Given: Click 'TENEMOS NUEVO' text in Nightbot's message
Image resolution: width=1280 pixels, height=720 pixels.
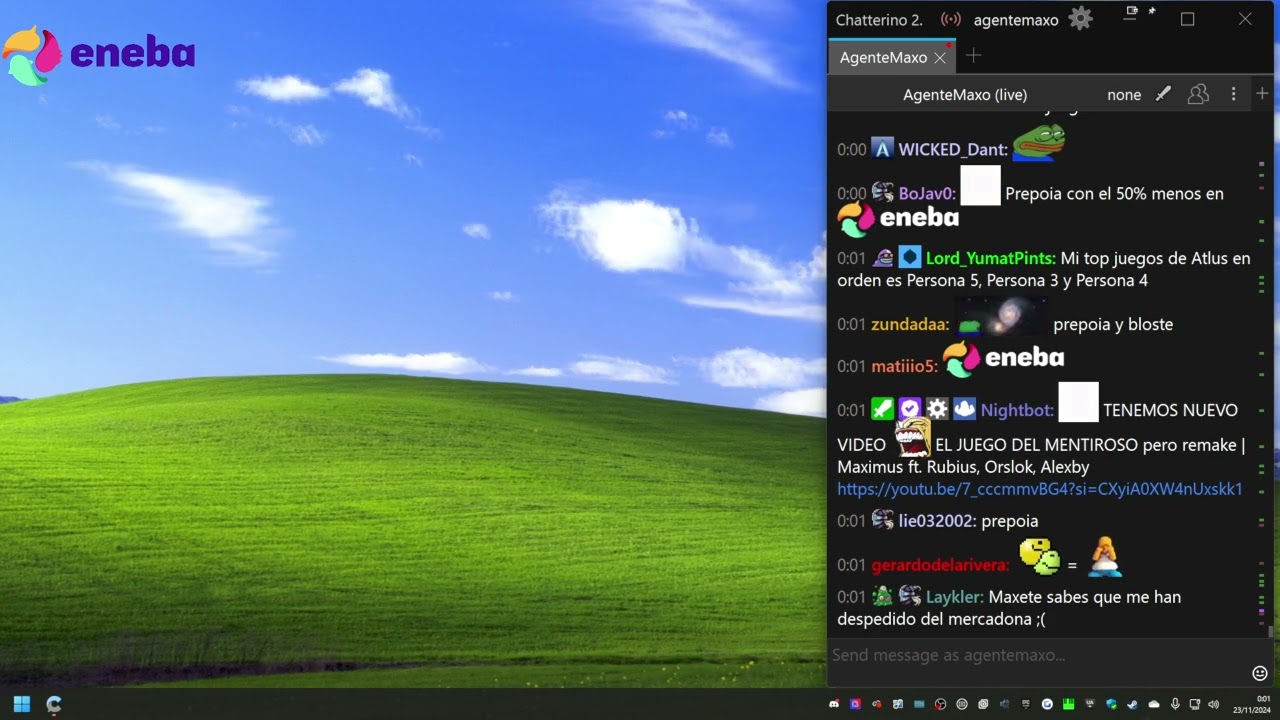Looking at the screenshot, I should coord(1170,410).
